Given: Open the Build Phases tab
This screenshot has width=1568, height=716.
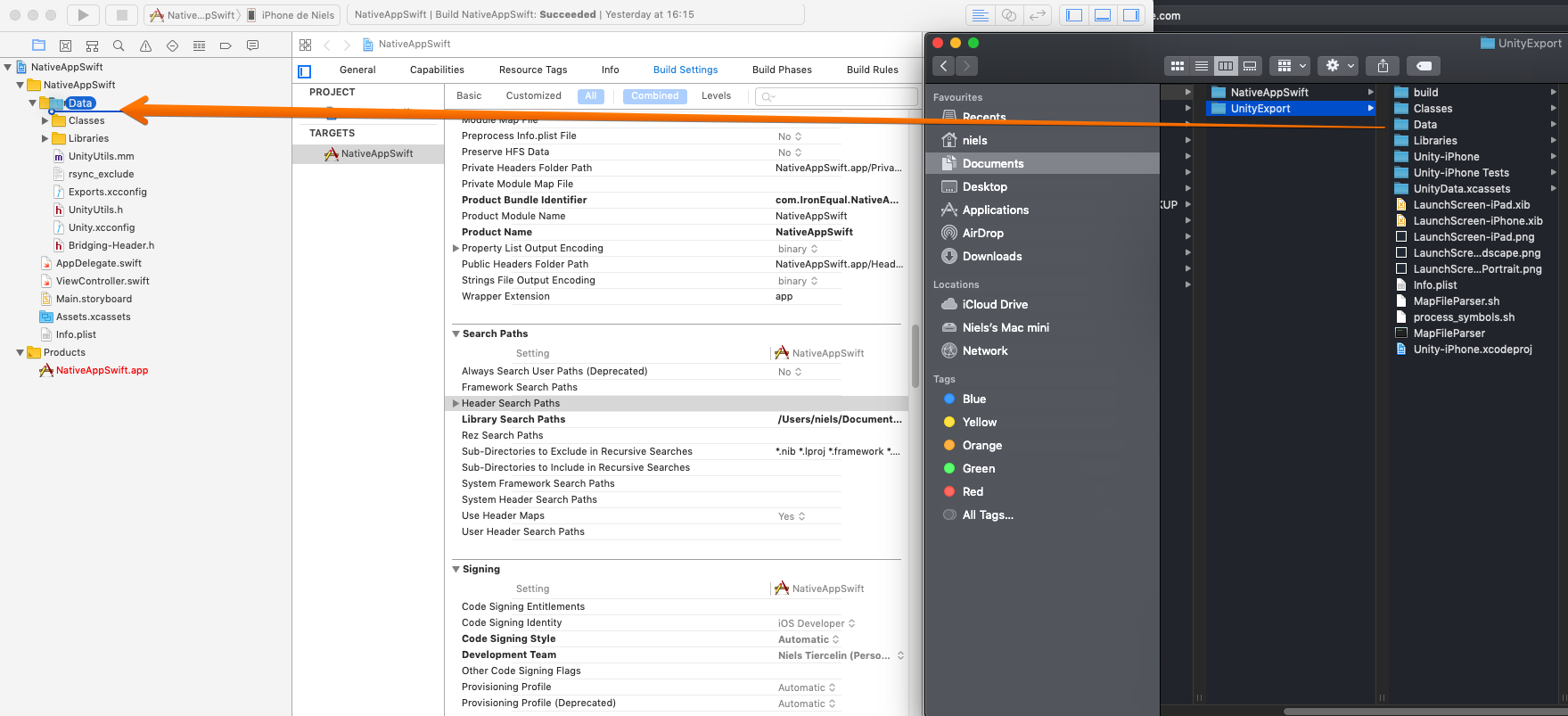Looking at the screenshot, I should (x=782, y=70).
